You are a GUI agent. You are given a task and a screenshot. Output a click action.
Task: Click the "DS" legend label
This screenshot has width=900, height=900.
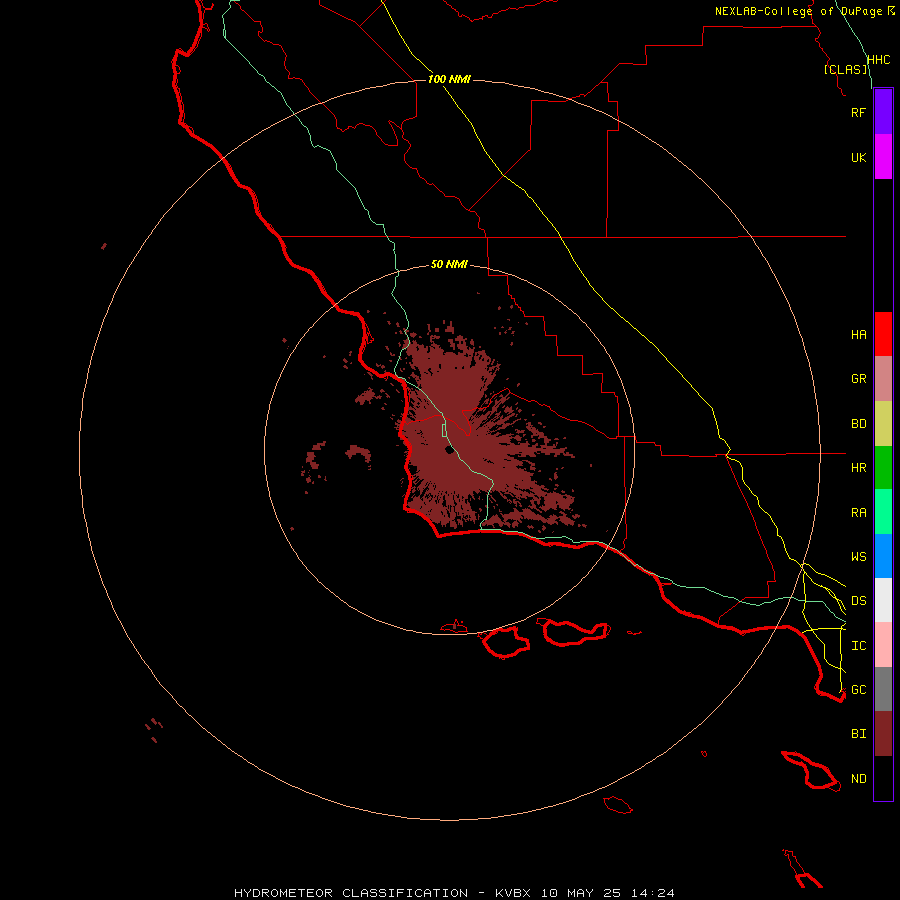(x=858, y=601)
